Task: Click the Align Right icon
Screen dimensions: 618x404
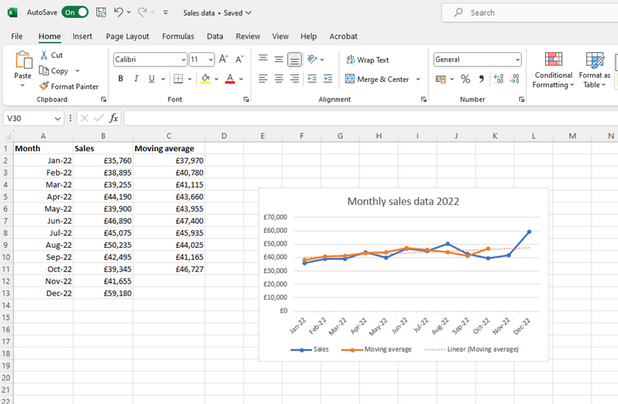Action: tap(294, 79)
